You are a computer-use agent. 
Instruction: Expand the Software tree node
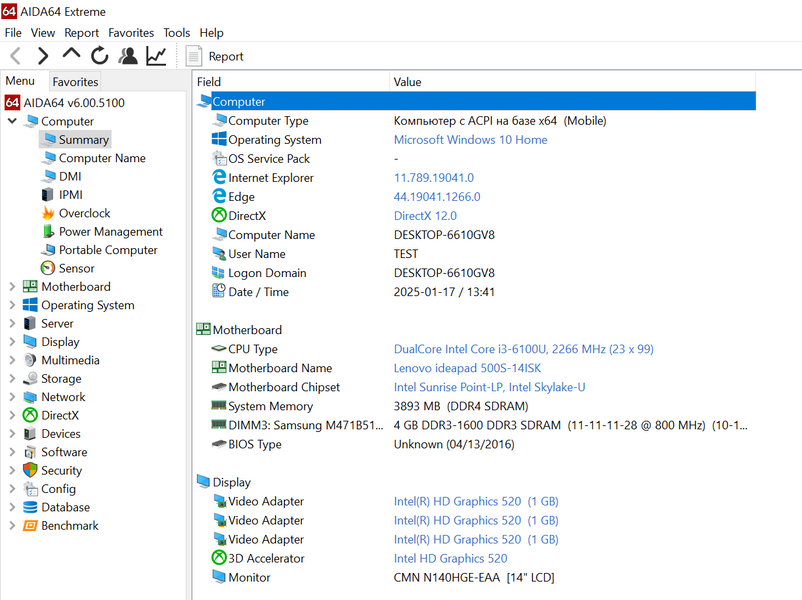(x=12, y=452)
